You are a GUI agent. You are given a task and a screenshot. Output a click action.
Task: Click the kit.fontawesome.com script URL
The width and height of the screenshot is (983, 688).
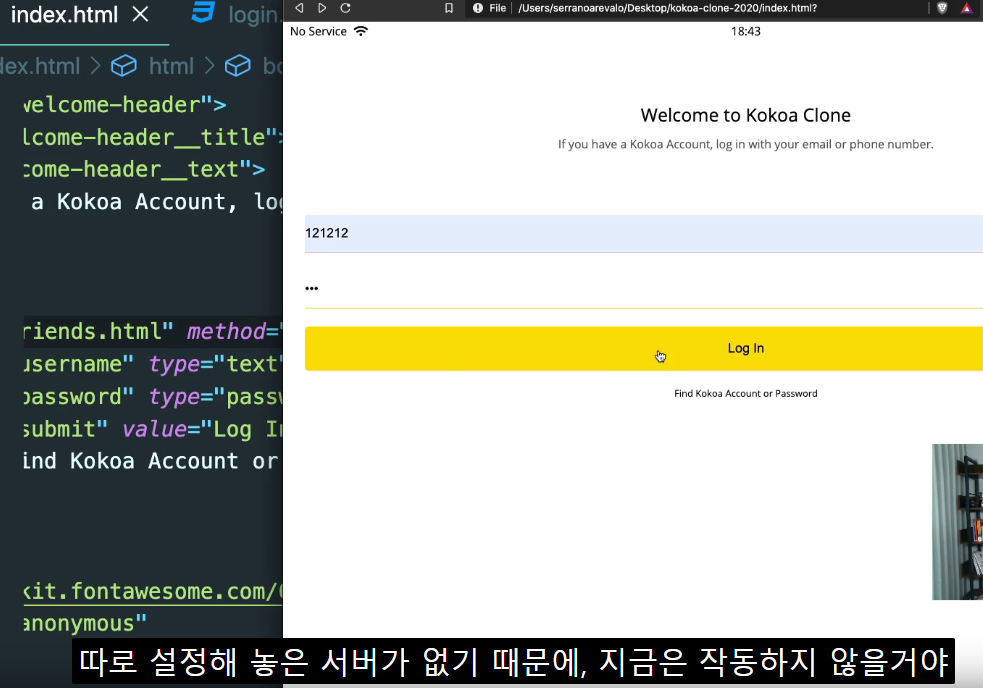[152, 591]
